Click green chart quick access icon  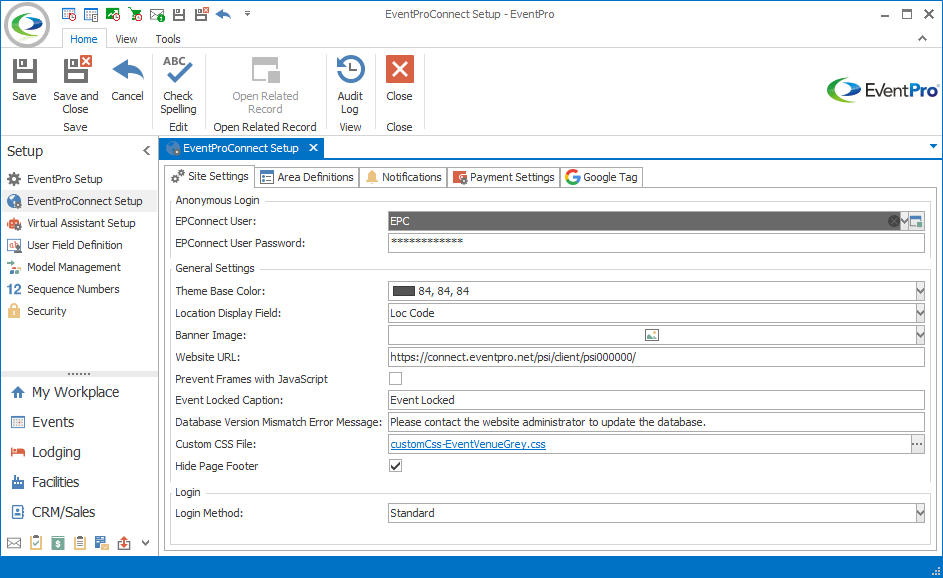pos(112,14)
